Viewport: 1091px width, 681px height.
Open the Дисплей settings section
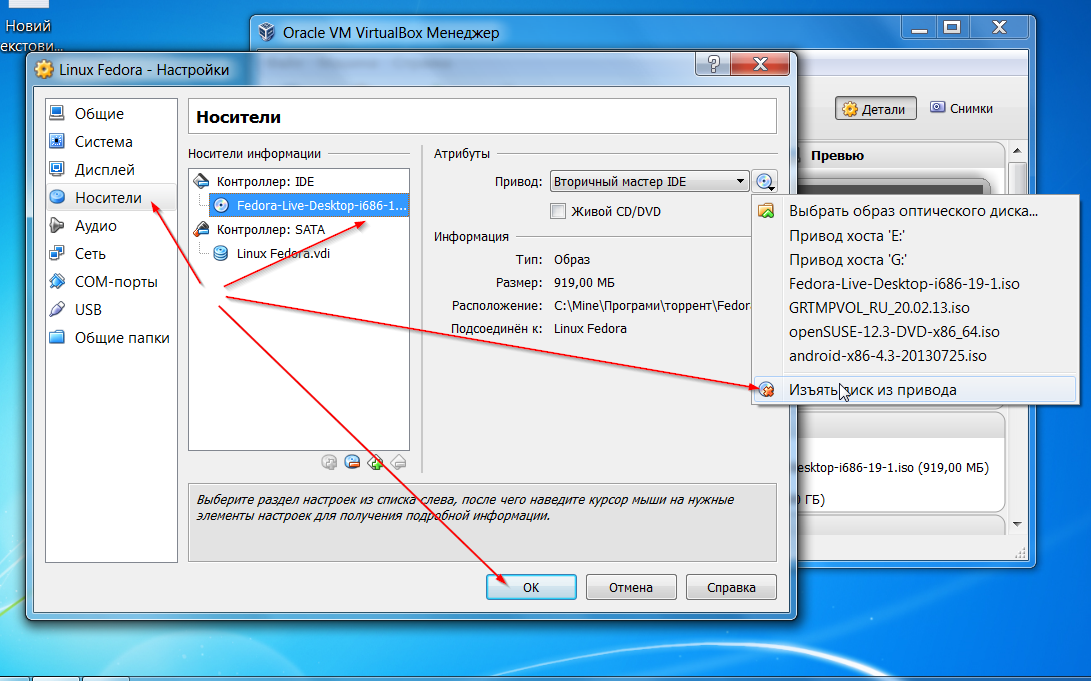click(x=104, y=170)
